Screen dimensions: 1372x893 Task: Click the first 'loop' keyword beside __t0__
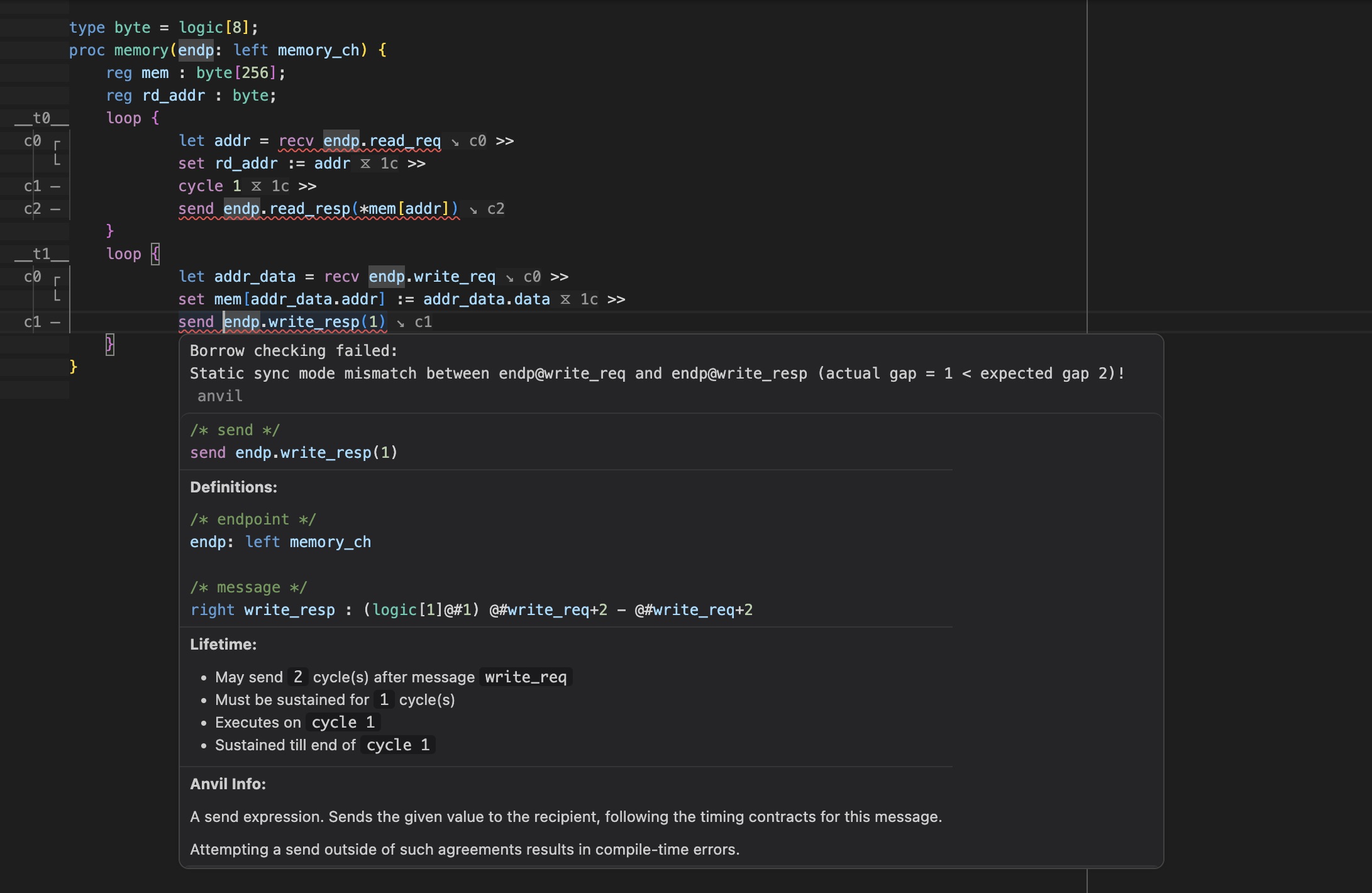(124, 118)
